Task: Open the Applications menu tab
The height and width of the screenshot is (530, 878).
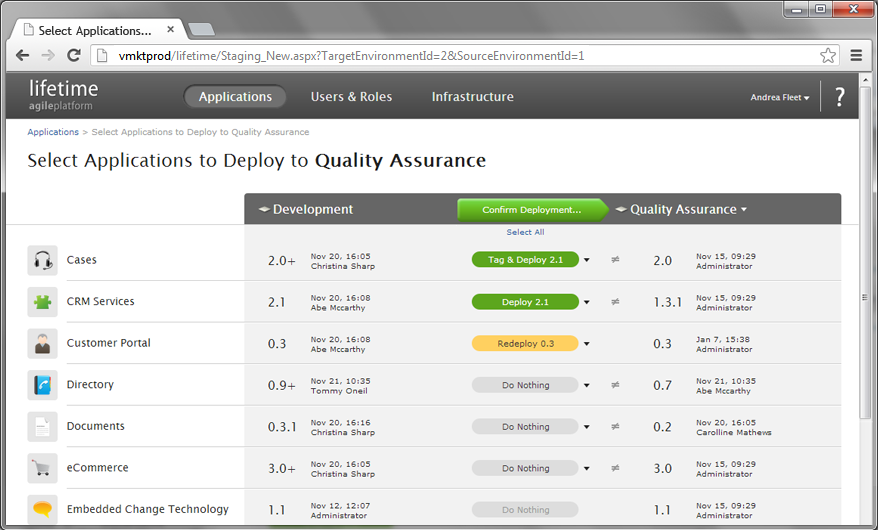Action: [x=235, y=97]
